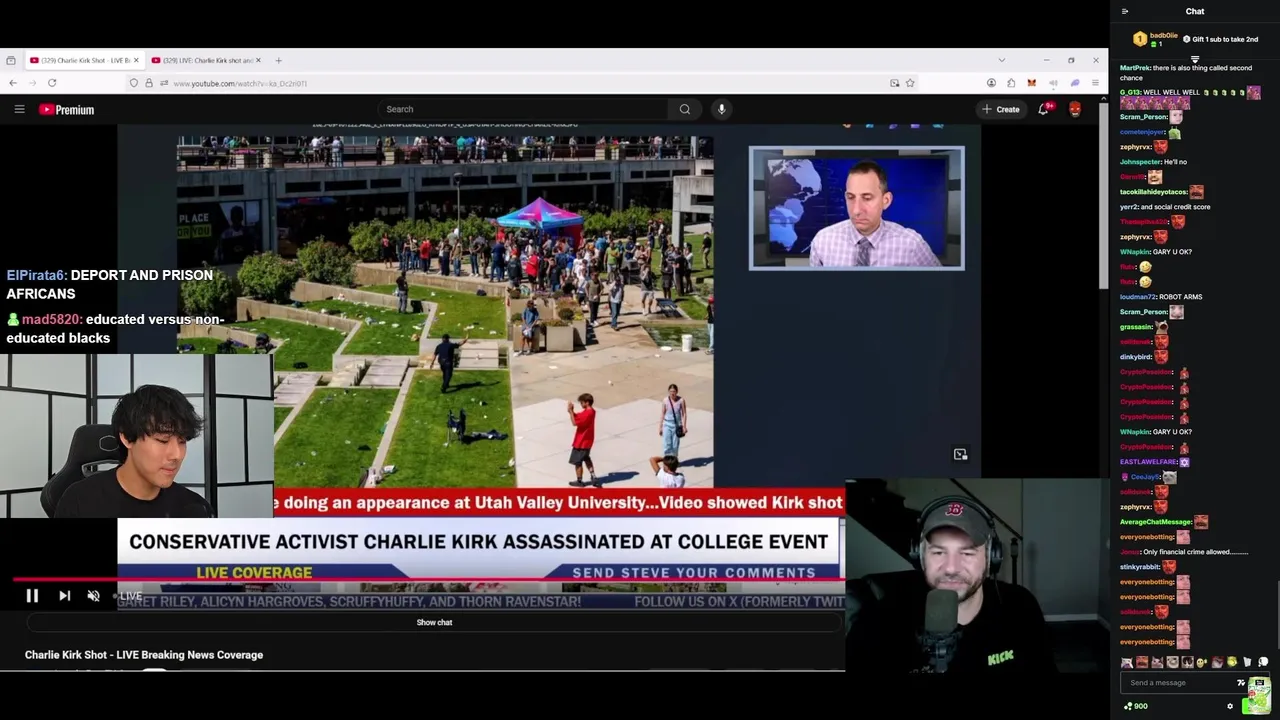Skip to the next video
This screenshot has height=720, width=1280.
click(64, 596)
